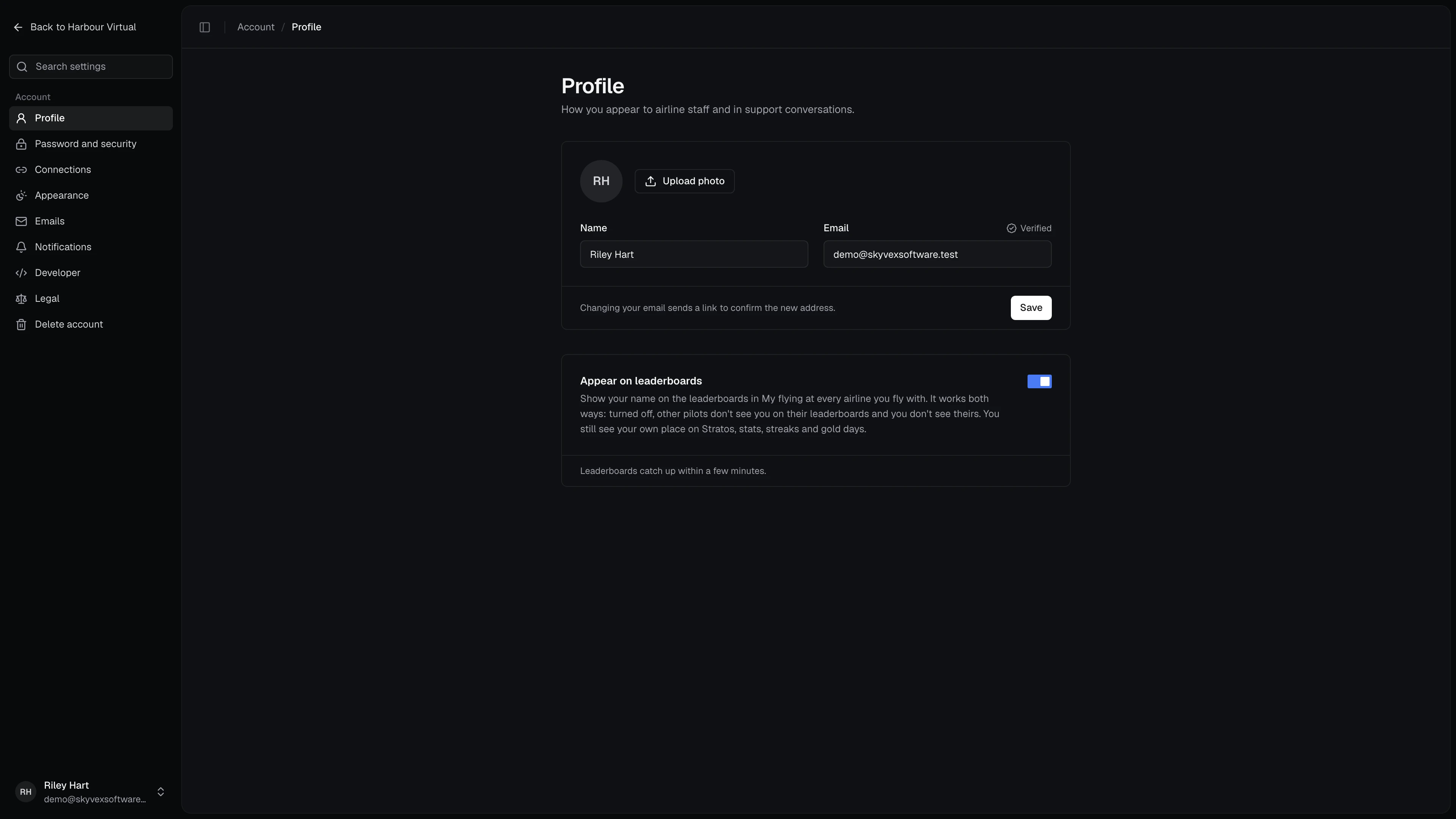
Task: Open Password and security settings
Action: (91, 144)
